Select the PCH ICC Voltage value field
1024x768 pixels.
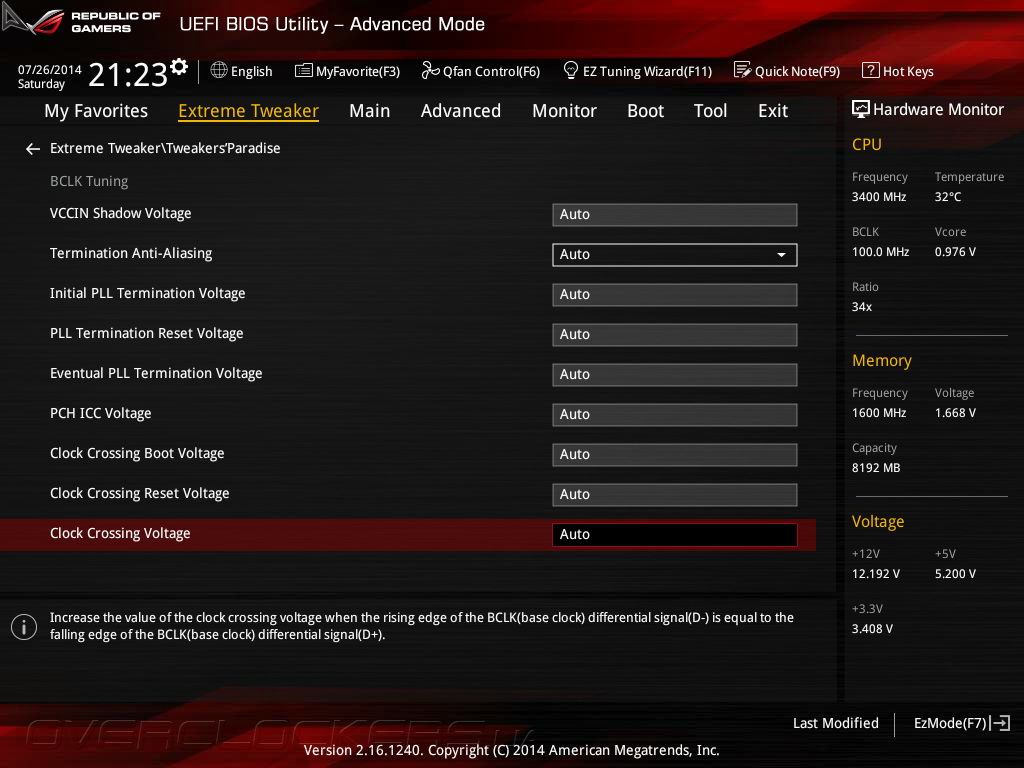[675, 415]
